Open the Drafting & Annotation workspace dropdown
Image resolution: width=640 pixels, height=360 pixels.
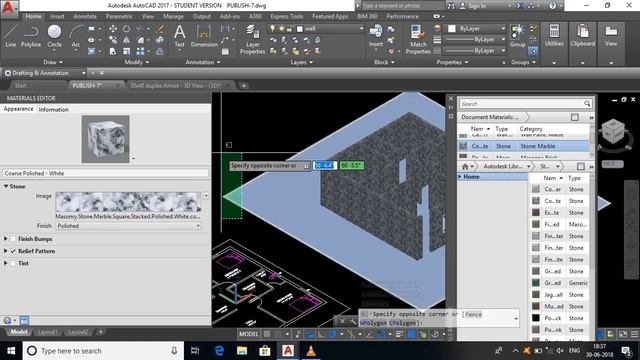pos(45,73)
